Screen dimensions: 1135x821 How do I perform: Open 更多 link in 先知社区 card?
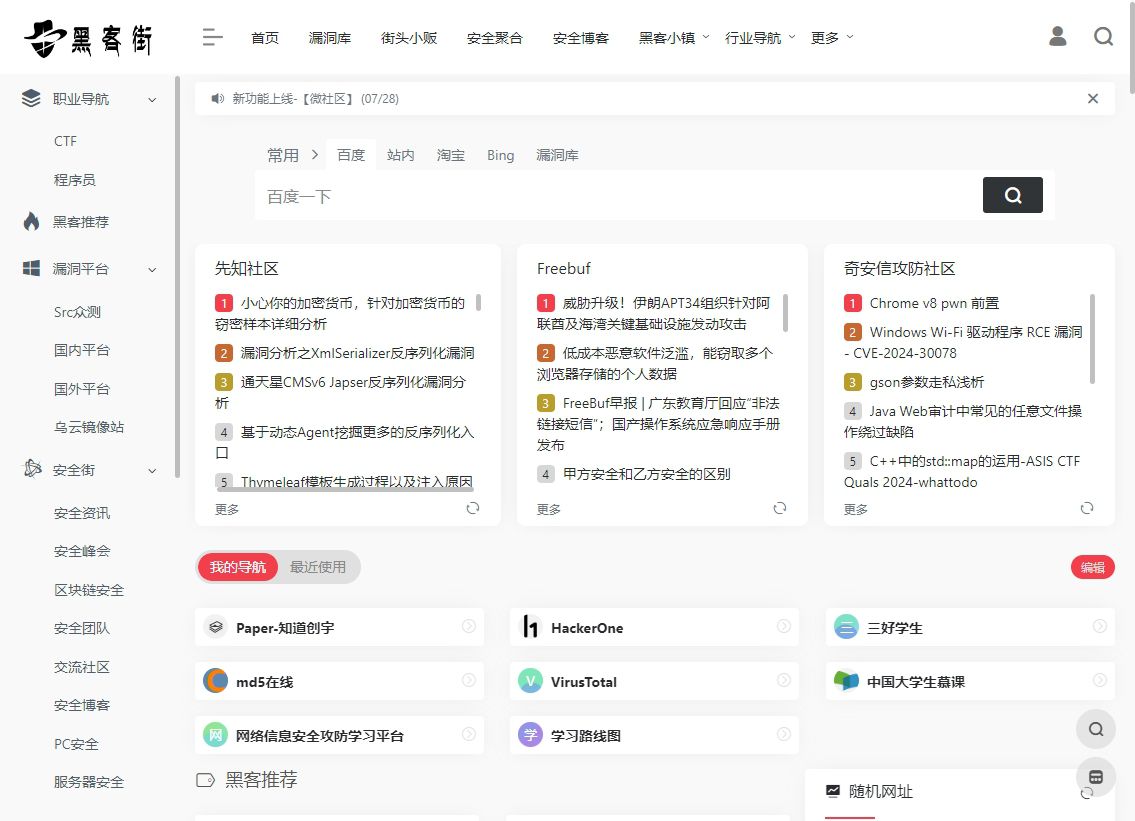[x=227, y=509]
